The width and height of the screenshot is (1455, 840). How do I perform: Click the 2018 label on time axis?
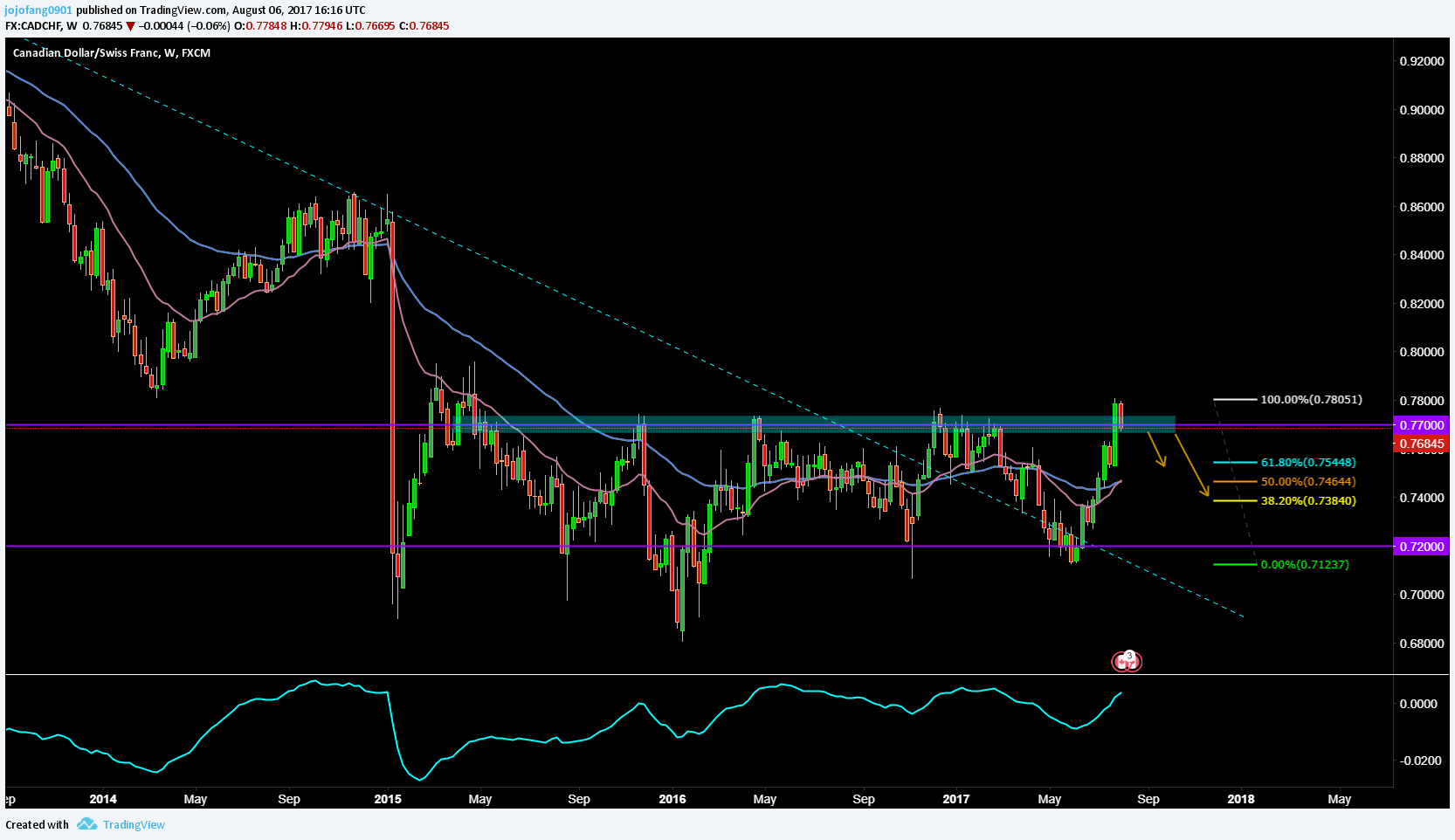click(1241, 799)
